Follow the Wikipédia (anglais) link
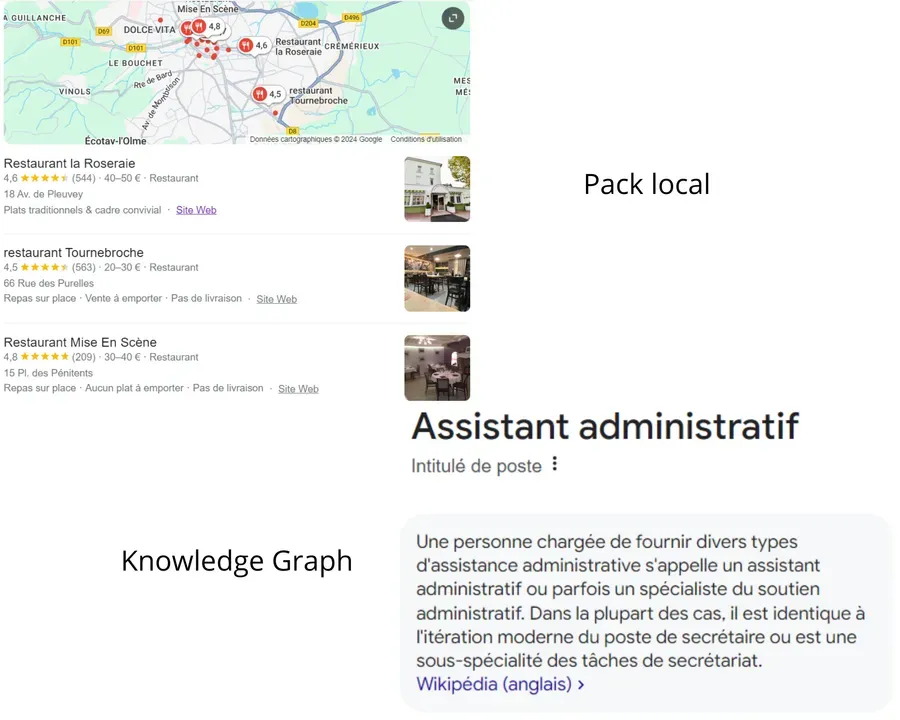Screen dimensions: 900x720 490,684
